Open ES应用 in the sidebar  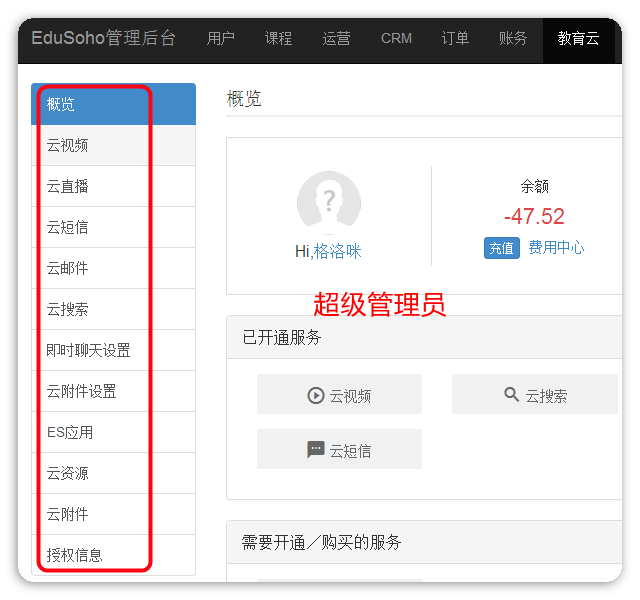tap(113, 432)
